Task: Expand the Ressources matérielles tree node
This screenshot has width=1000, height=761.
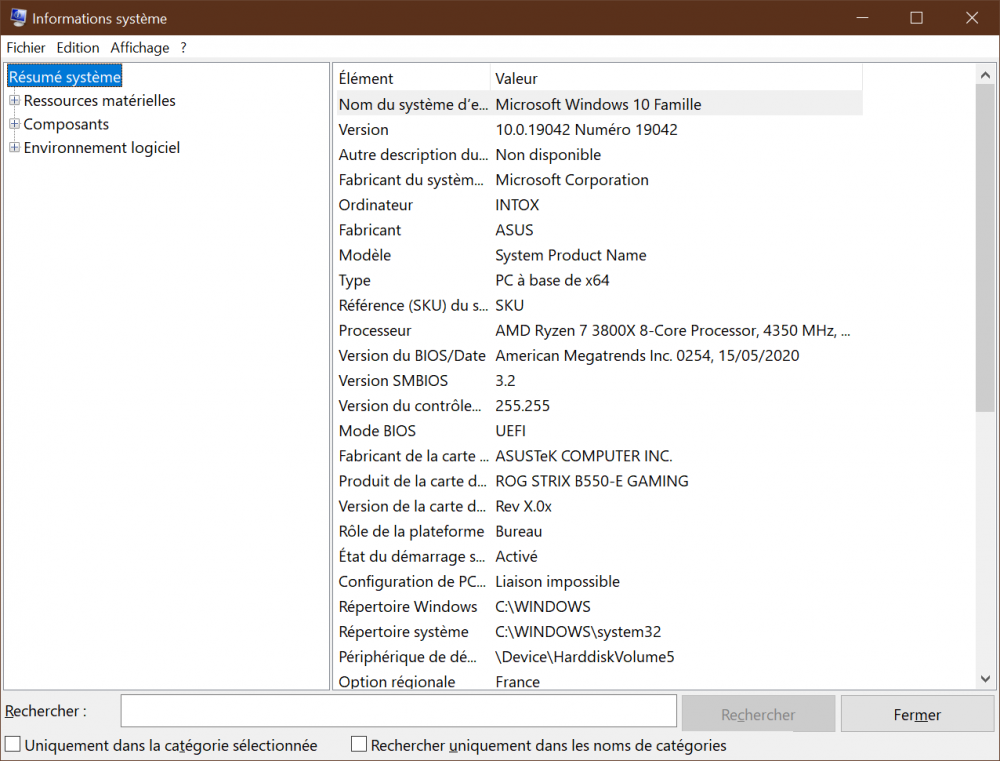Action: (x=14, y=100)
